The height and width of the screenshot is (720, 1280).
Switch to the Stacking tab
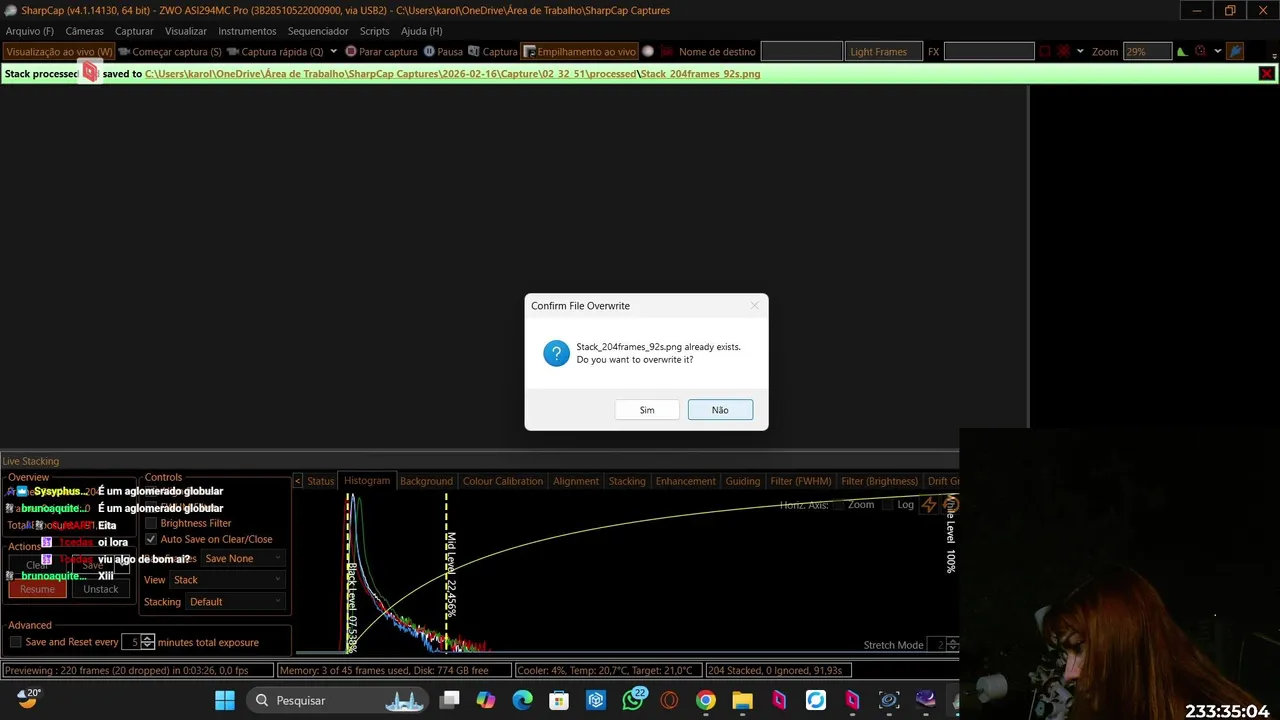pos(627,481)
